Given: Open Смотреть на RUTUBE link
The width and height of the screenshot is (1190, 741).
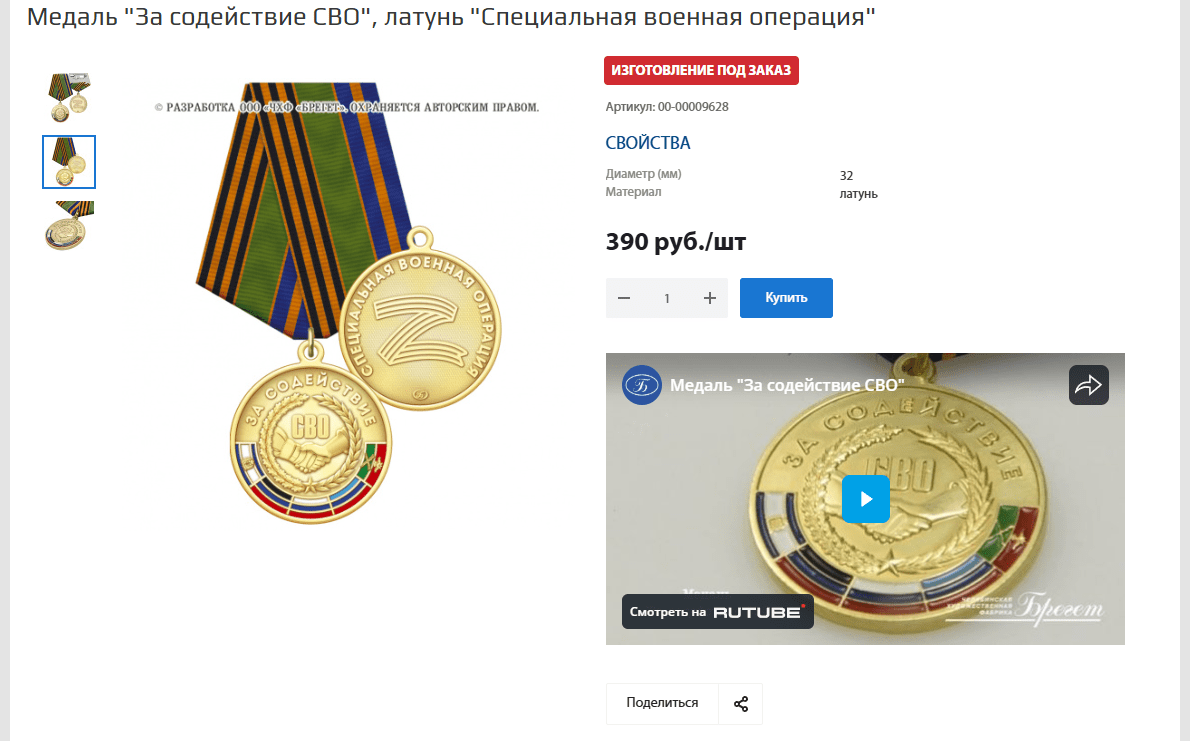Looking at the screenshot, I should (x=717, y=612).
